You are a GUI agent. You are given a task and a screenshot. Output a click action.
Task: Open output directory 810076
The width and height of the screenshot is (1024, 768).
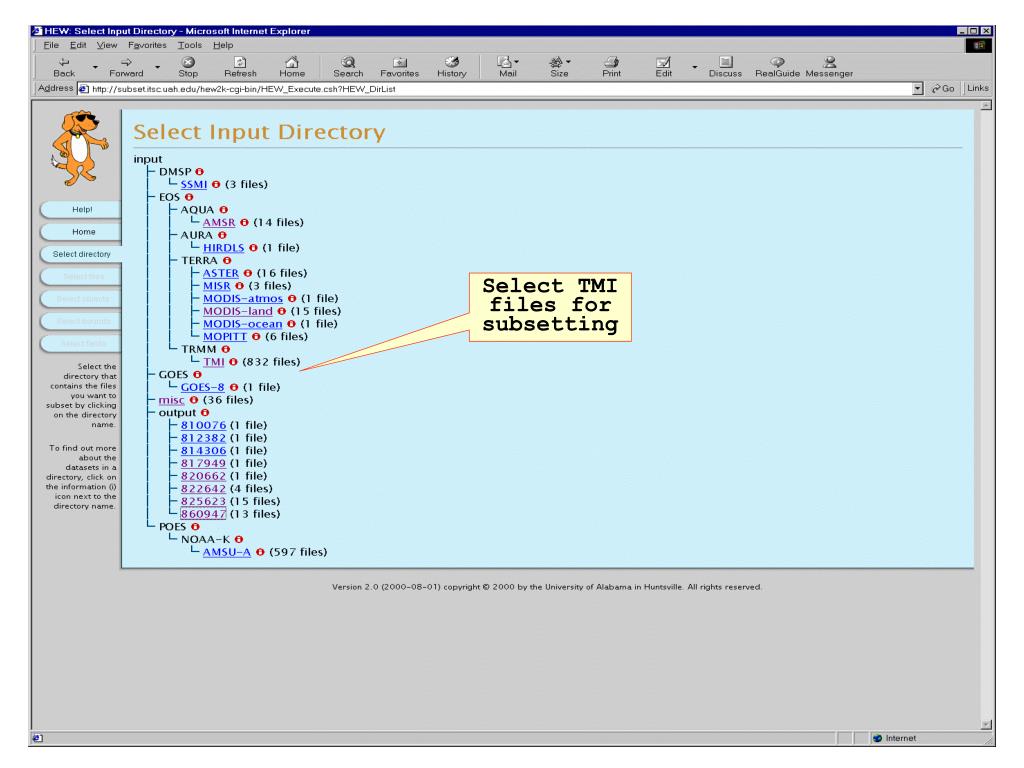[203, 426]
